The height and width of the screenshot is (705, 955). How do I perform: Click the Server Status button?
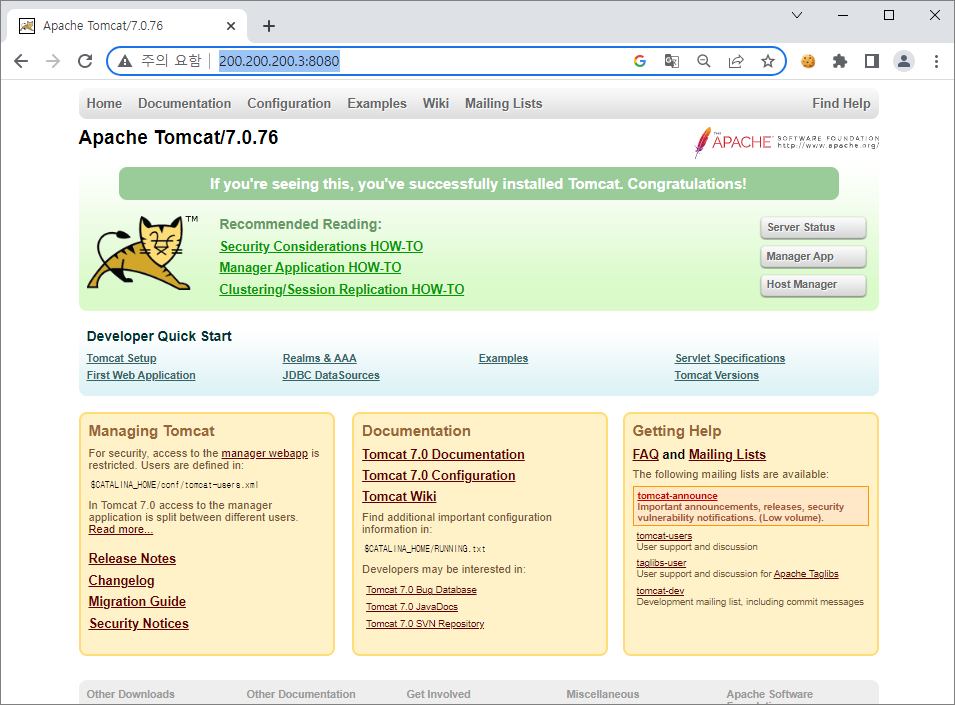click(x=813, y=227)
